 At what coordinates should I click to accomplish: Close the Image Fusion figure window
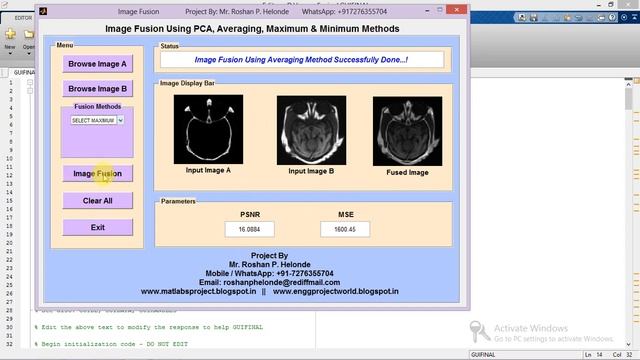(456, 9)
